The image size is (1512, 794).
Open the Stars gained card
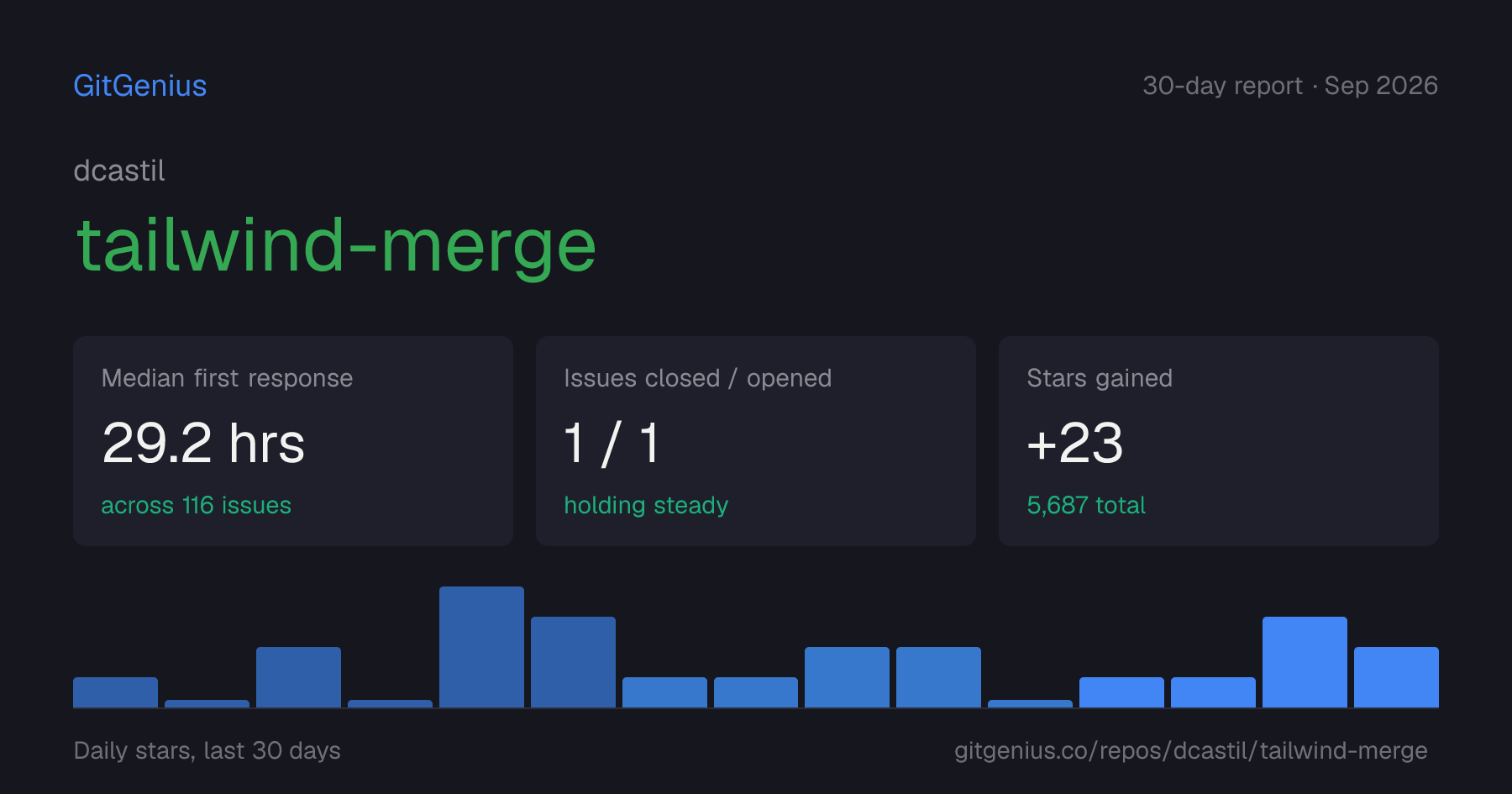point(1219,441)
